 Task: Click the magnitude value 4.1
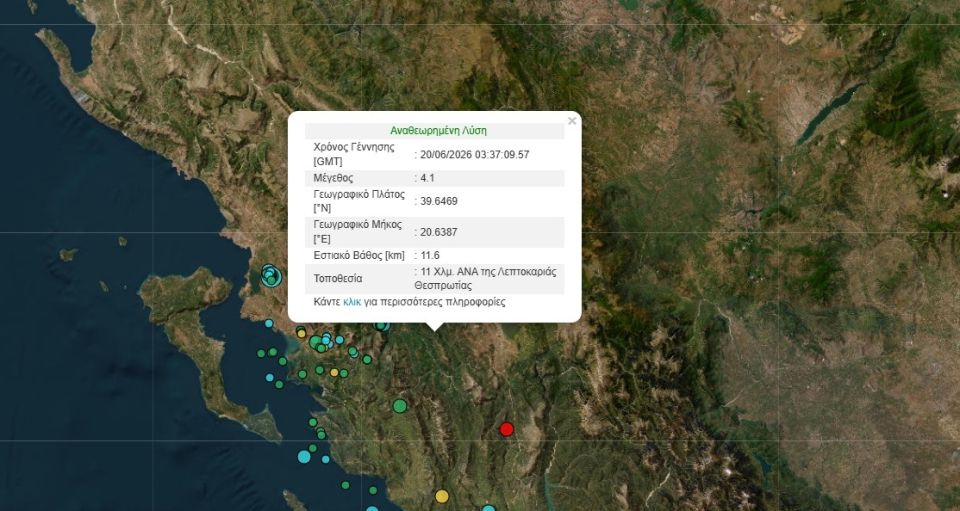coord(427,178)
